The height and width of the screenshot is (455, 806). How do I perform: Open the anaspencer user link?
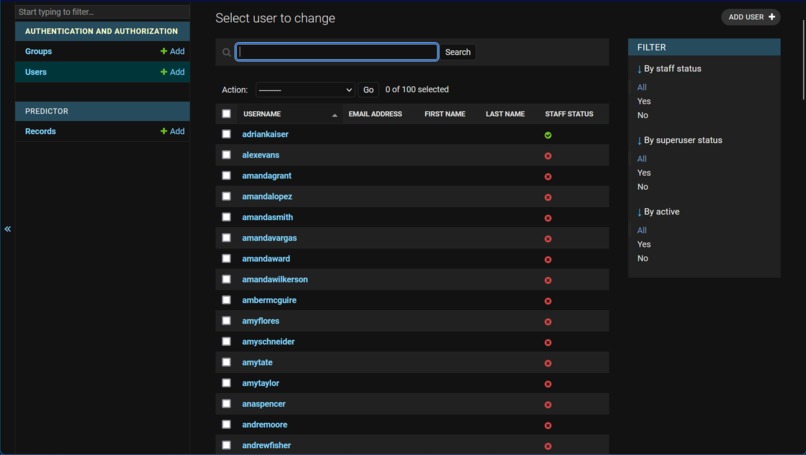[264, 404]
